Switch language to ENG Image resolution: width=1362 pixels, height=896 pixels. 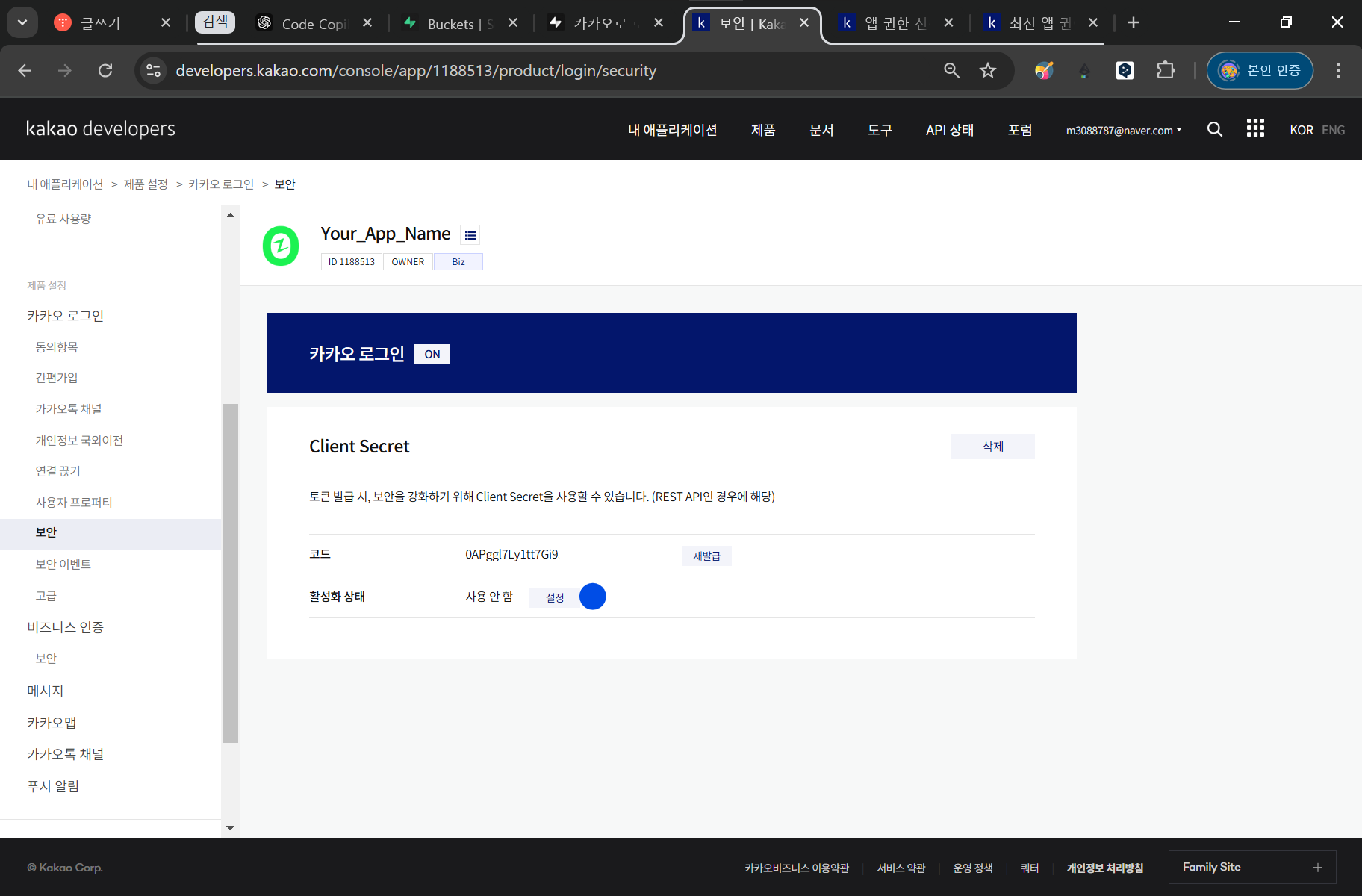click(1333, 130)
